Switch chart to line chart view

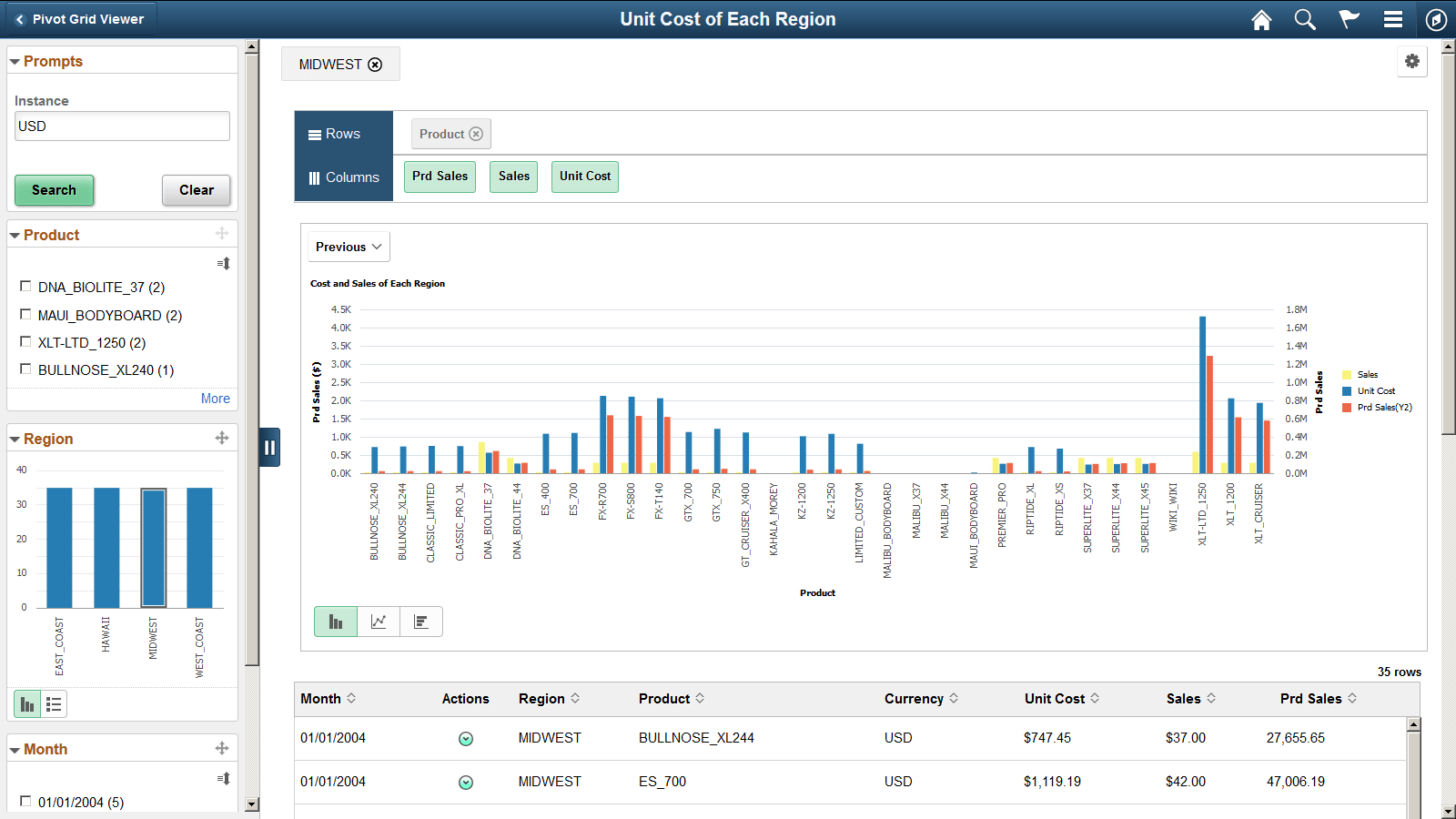pyautogui.click(x=379, y=622)
